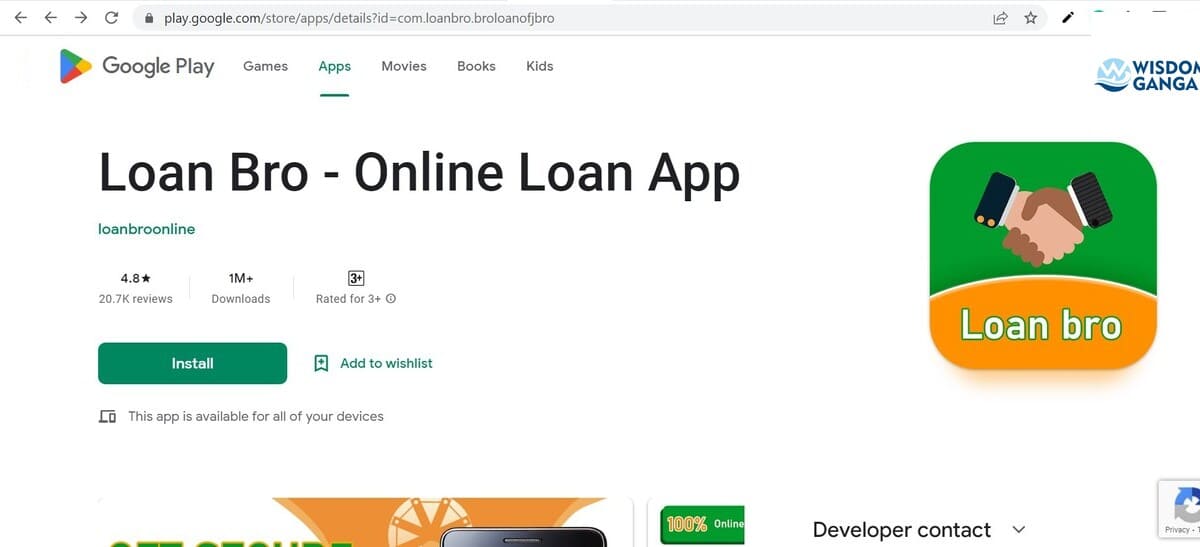Open the Movies section

(404, 66)
